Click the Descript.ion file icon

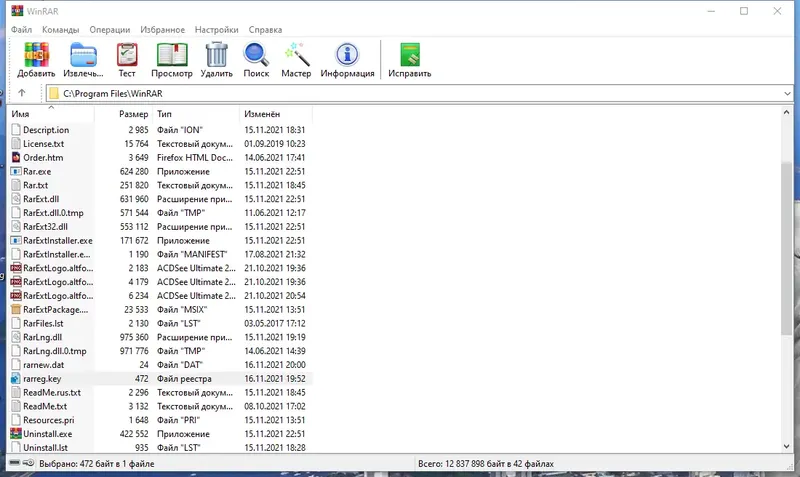pos(16,130)
